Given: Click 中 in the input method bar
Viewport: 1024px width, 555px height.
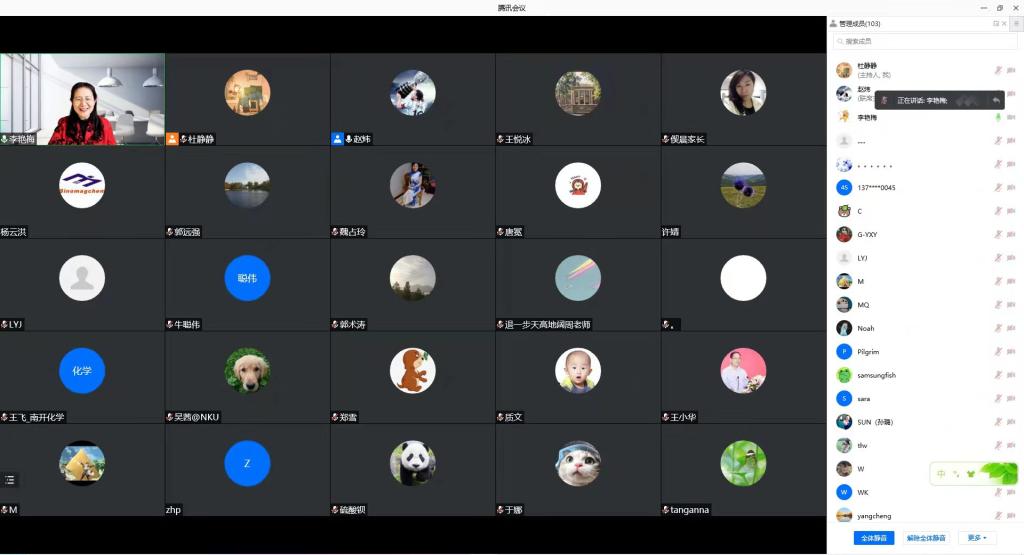Looking at the screenshot, I should 941,473.
